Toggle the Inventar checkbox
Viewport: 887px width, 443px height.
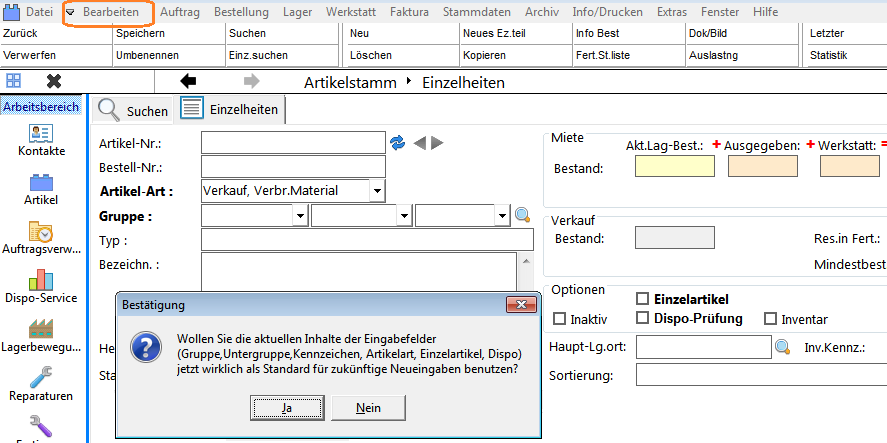[x=770, y=319]
